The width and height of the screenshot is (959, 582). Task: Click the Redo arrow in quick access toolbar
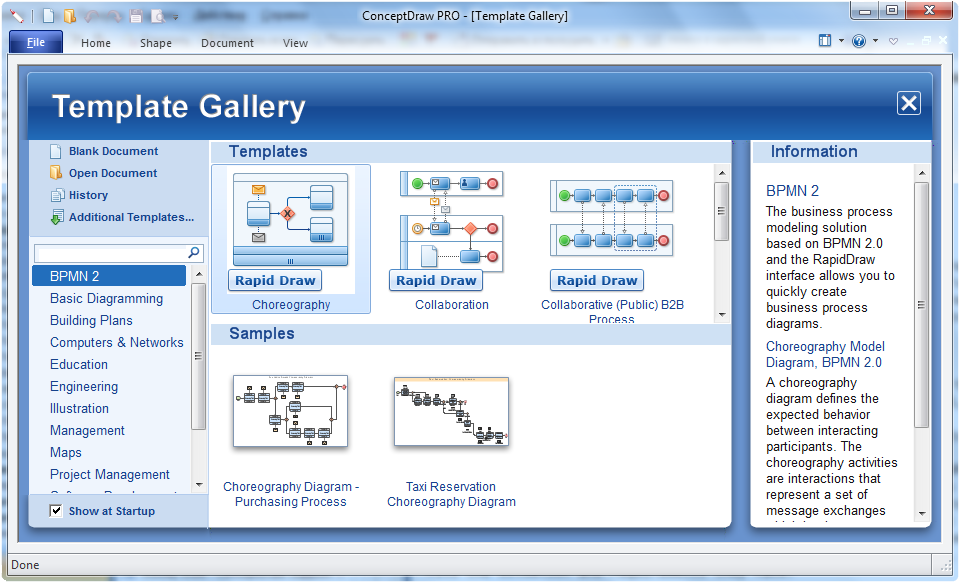point(113,17)
